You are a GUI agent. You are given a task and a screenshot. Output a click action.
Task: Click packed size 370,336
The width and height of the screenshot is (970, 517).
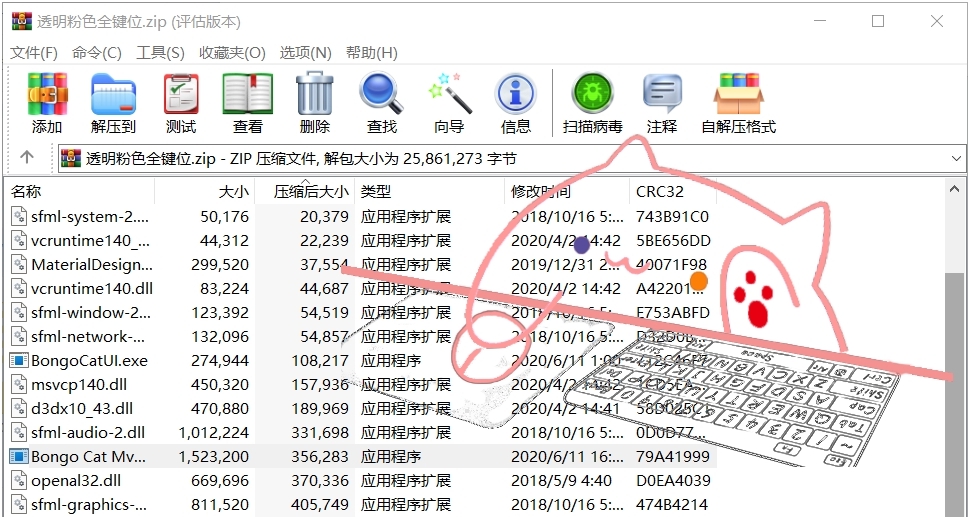pyautogui.click(x=320, y=481)
